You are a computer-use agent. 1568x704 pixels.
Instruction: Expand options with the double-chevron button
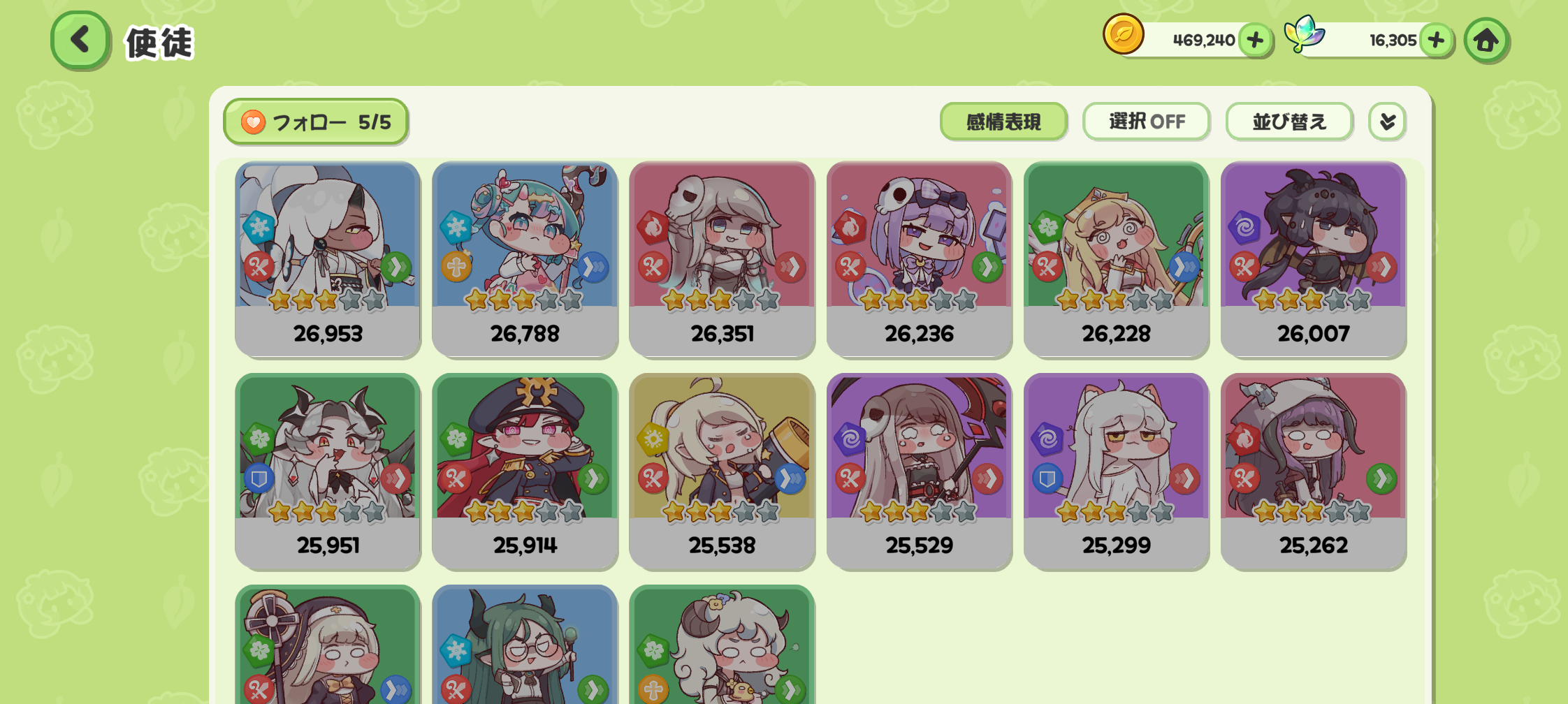click(x=1387, y=122)
